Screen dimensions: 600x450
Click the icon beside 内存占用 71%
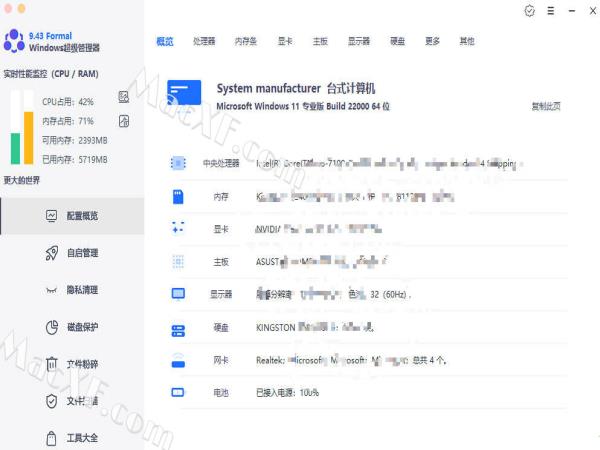pos(124,121)
